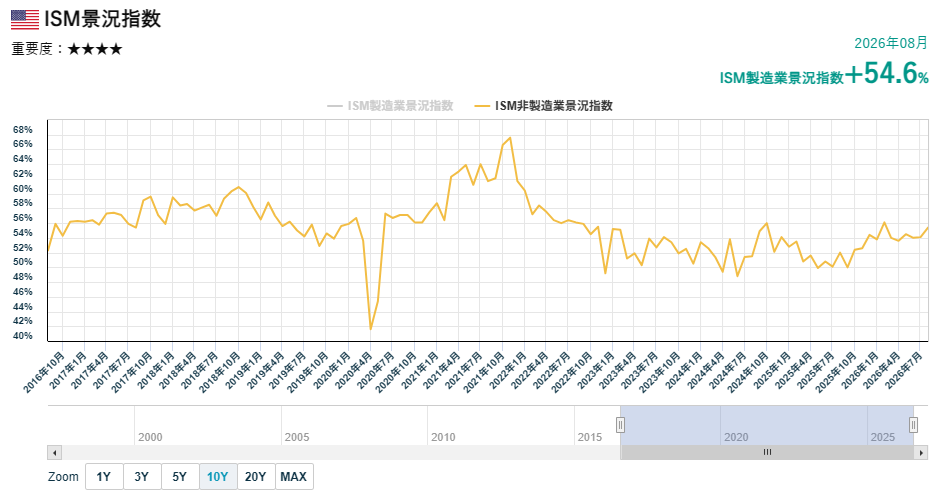Set zoom range to 3Y
The height and width of the screenshot is (496, 940).
141,477
